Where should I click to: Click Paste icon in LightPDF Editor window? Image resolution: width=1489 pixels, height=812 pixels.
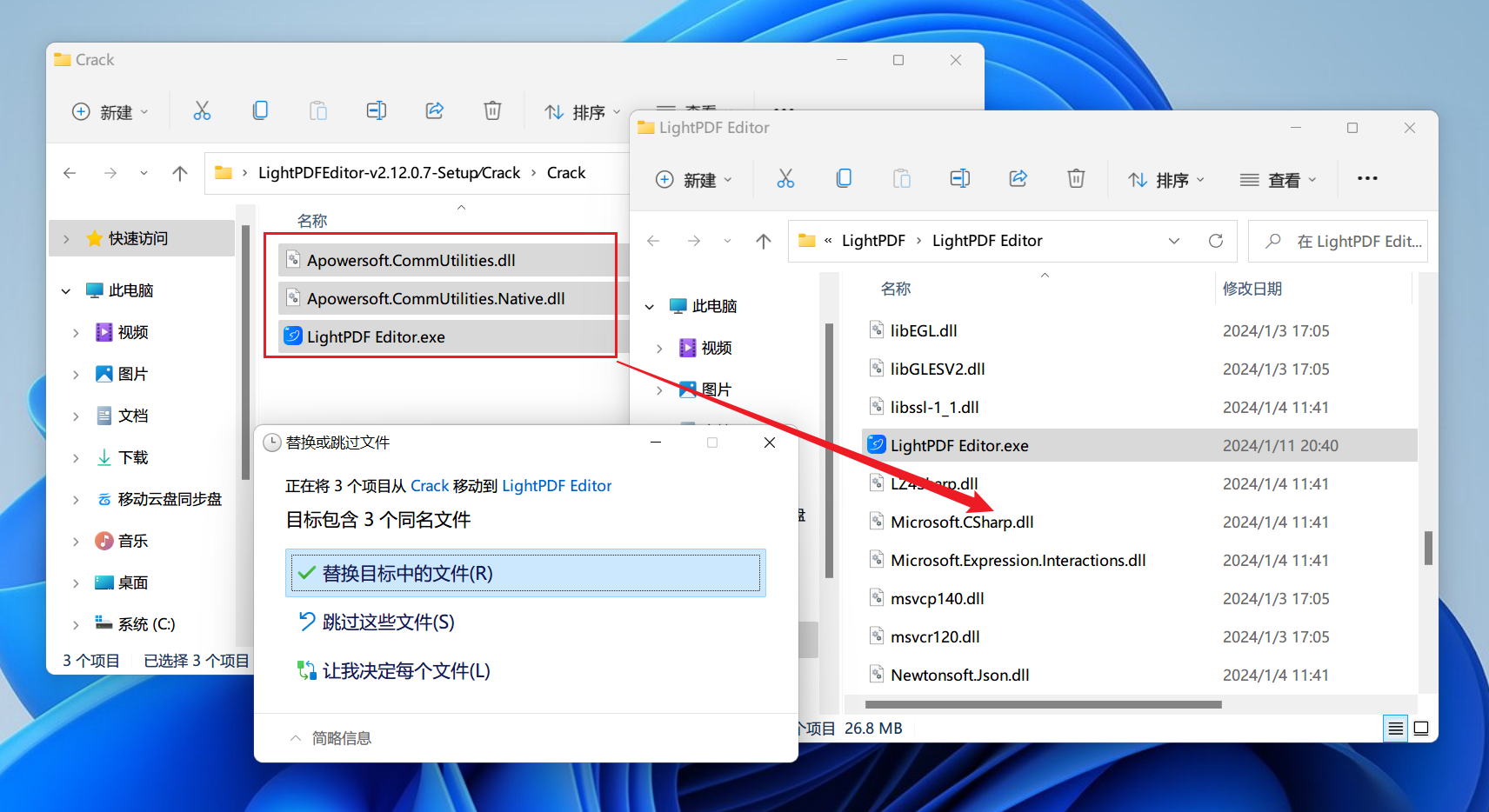[902, 178]
